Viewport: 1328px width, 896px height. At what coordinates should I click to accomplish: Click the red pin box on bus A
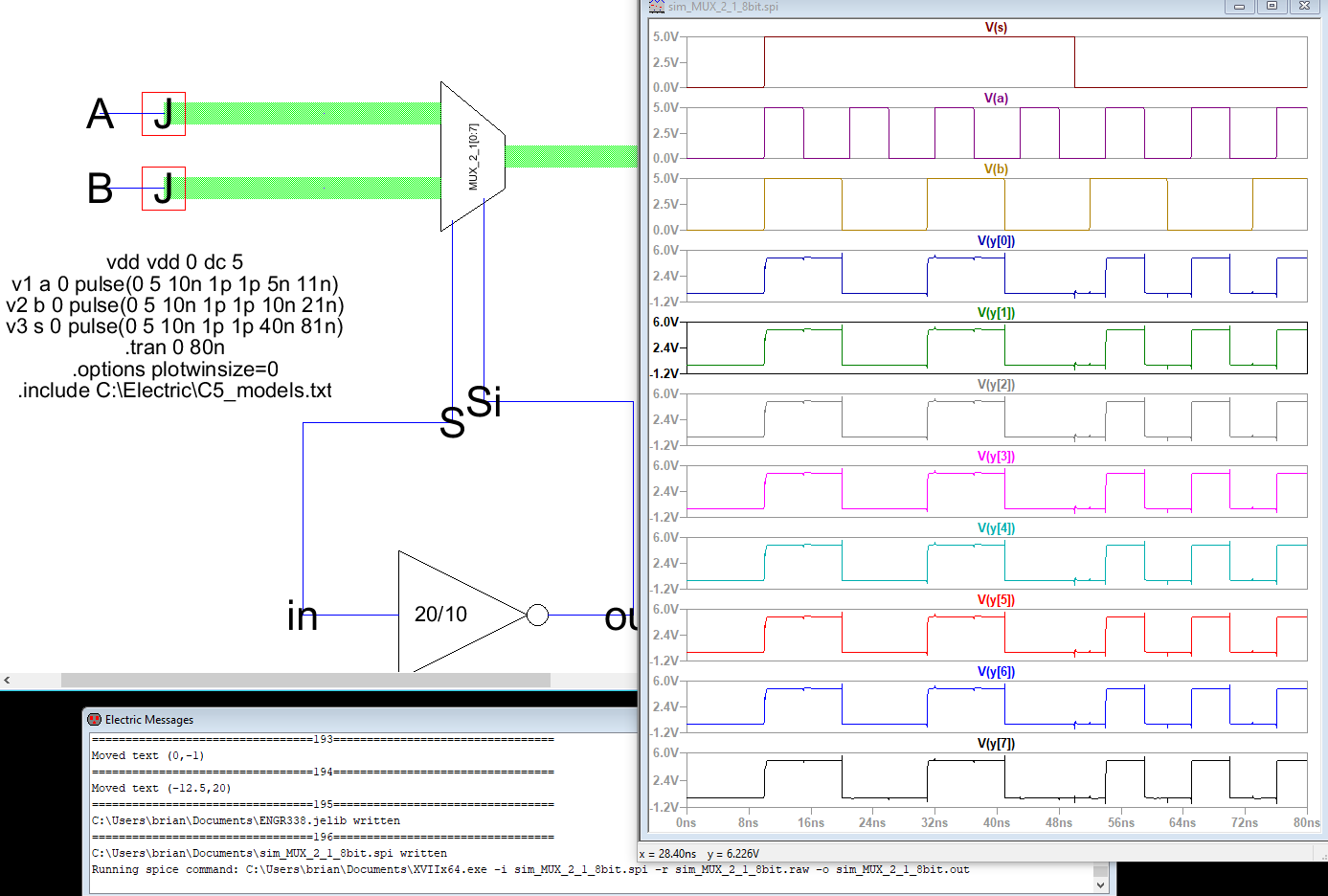tap(164, 114)
